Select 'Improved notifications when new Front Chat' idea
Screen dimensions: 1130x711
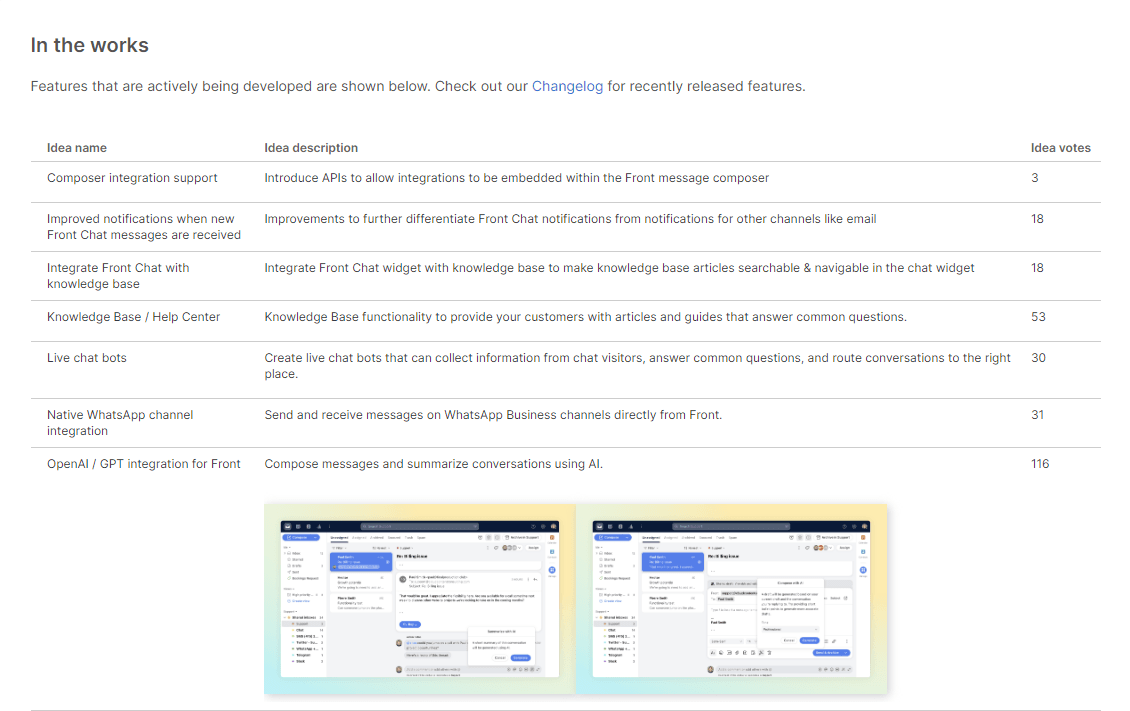(x=144, y=227)
